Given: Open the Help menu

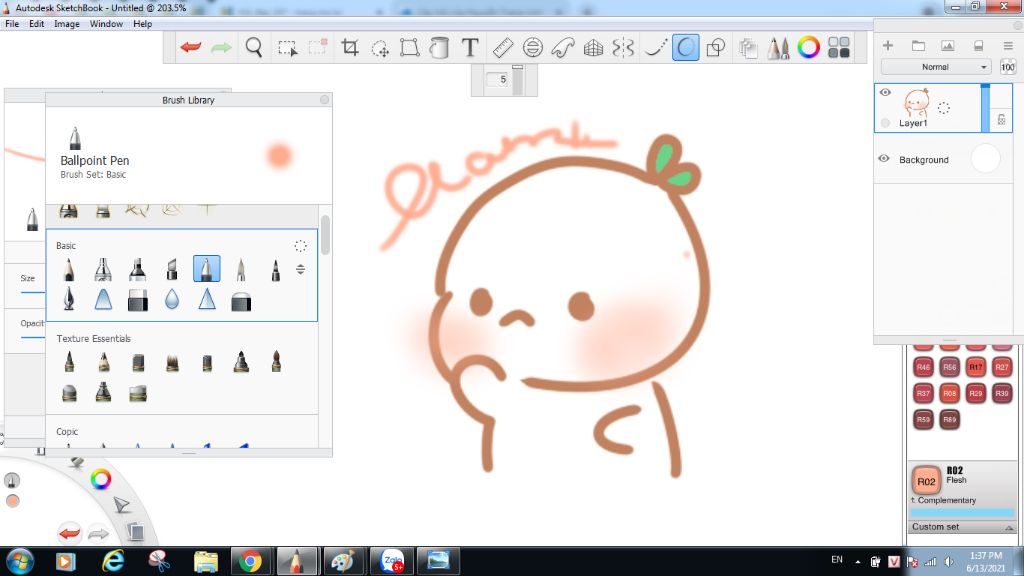Looking at the screenshot, I should [142, 24].
